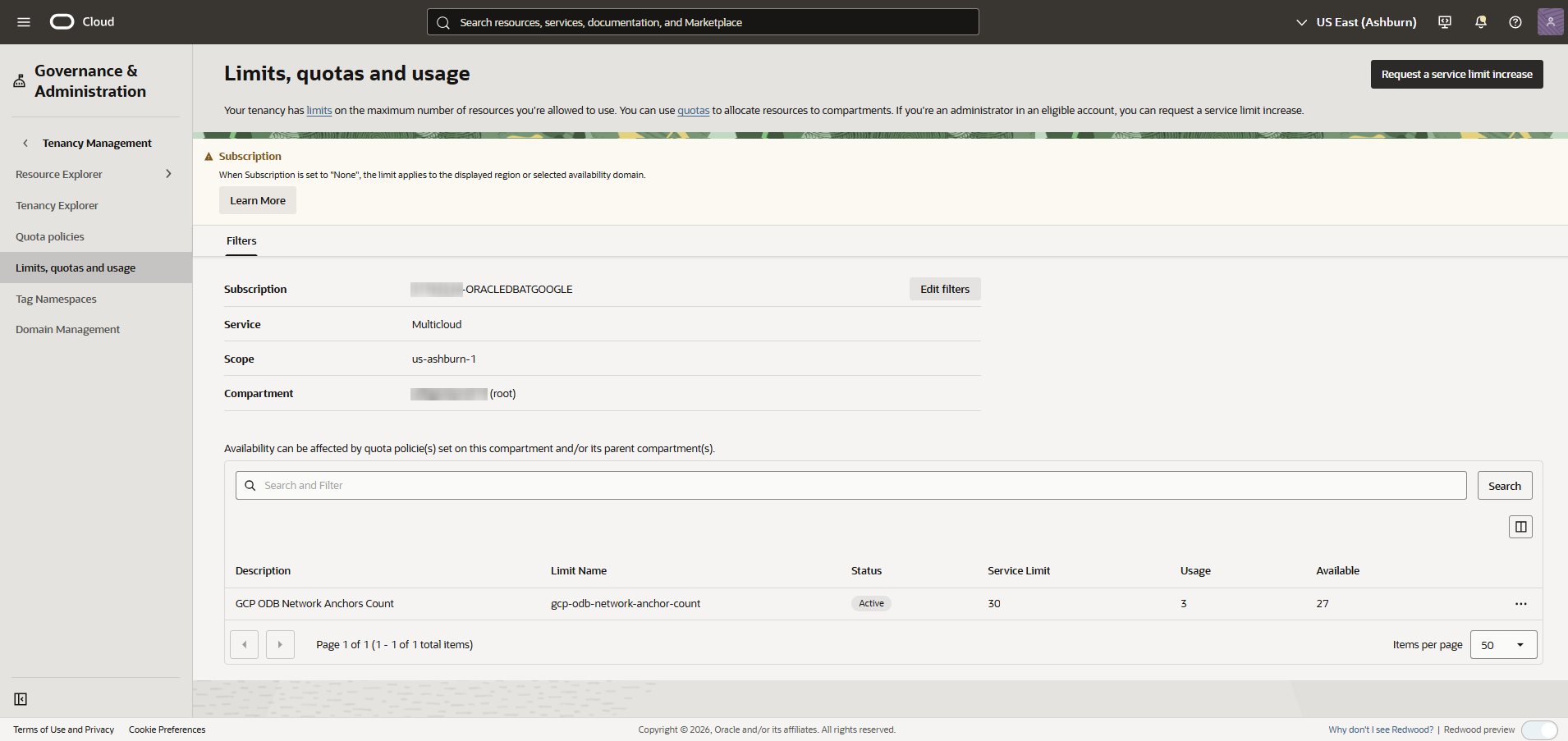
Task: Click Request a service limit increase
Action: point(1456,74)
